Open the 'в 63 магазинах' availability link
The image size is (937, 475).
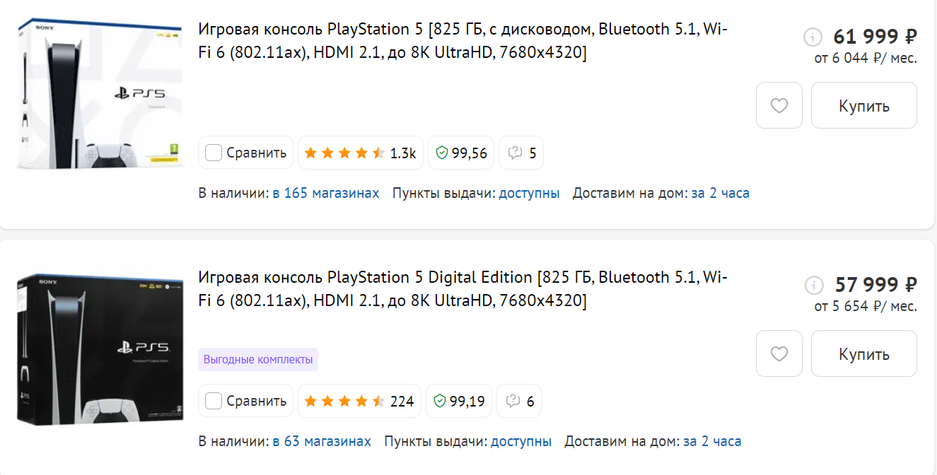click(x=321, y=441)
